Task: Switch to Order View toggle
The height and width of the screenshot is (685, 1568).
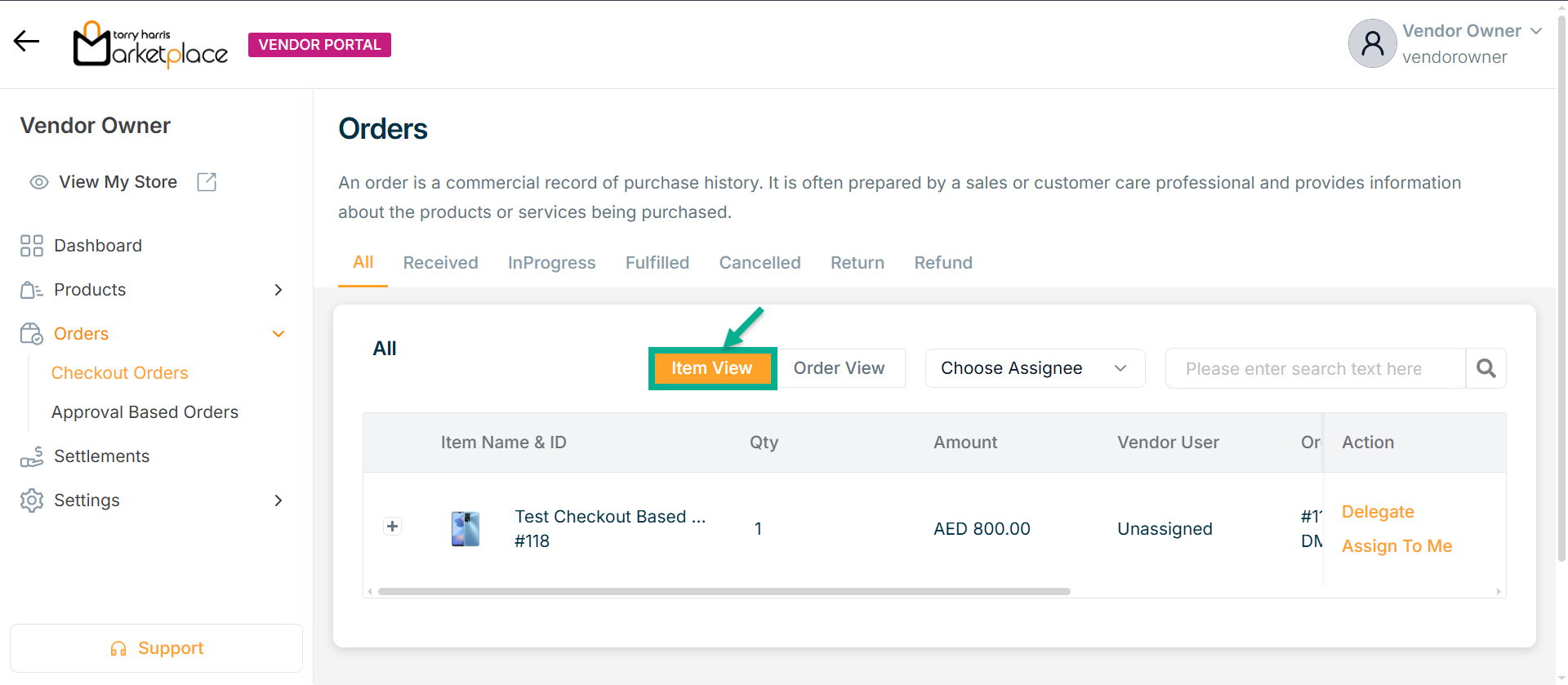Action: [839, 368]
